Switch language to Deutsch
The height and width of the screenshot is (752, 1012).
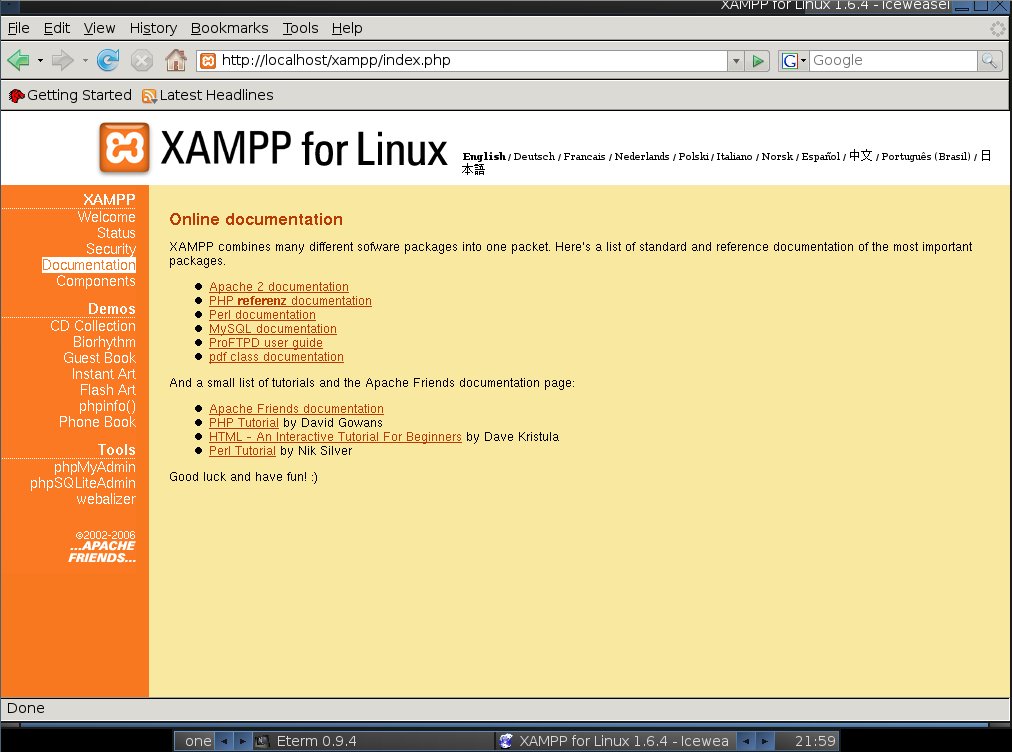534,156
